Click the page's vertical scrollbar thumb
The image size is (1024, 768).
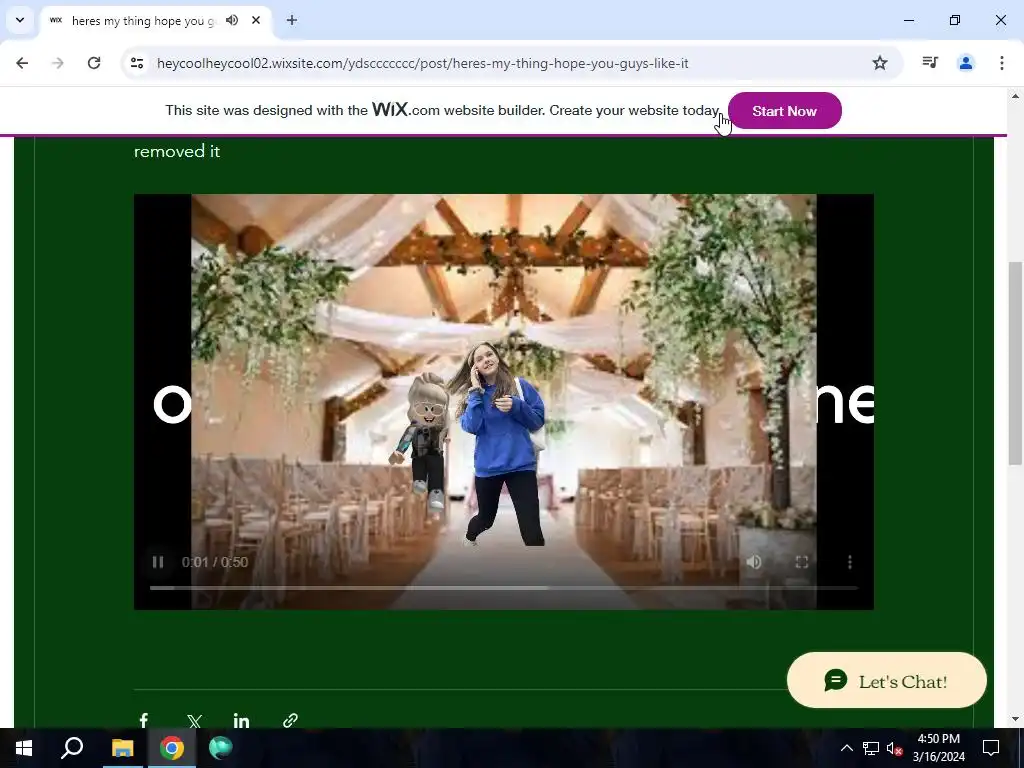[1015, 363]
